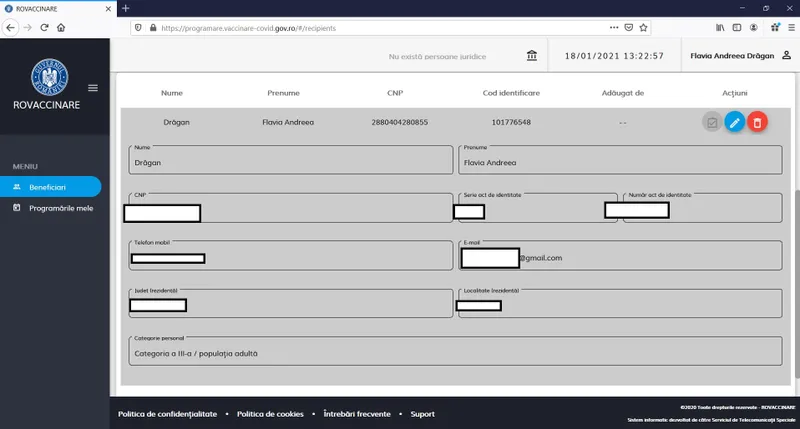
Task: Open the user profile icon
Action: pos(786,55)
